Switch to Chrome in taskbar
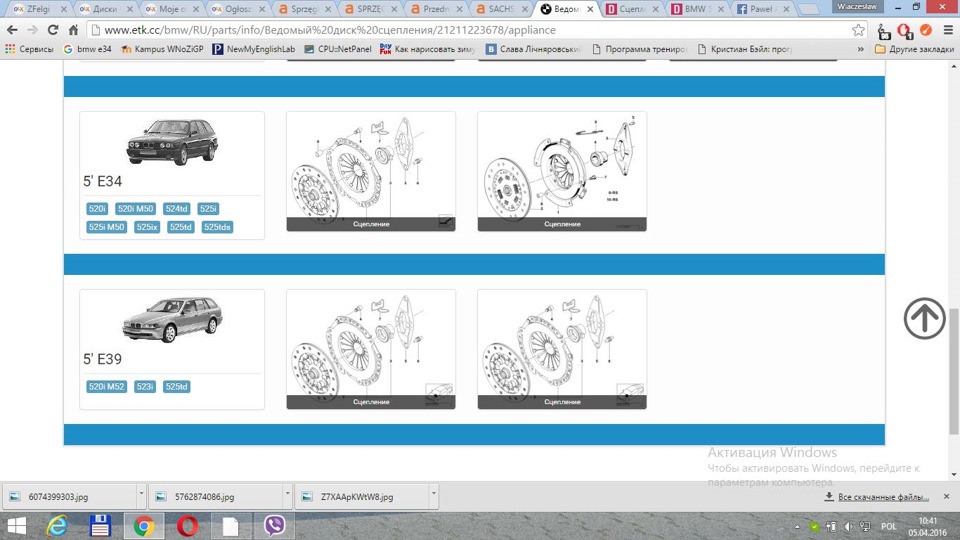This screenshot has width=960, height=540. click(x=144, y=526)
